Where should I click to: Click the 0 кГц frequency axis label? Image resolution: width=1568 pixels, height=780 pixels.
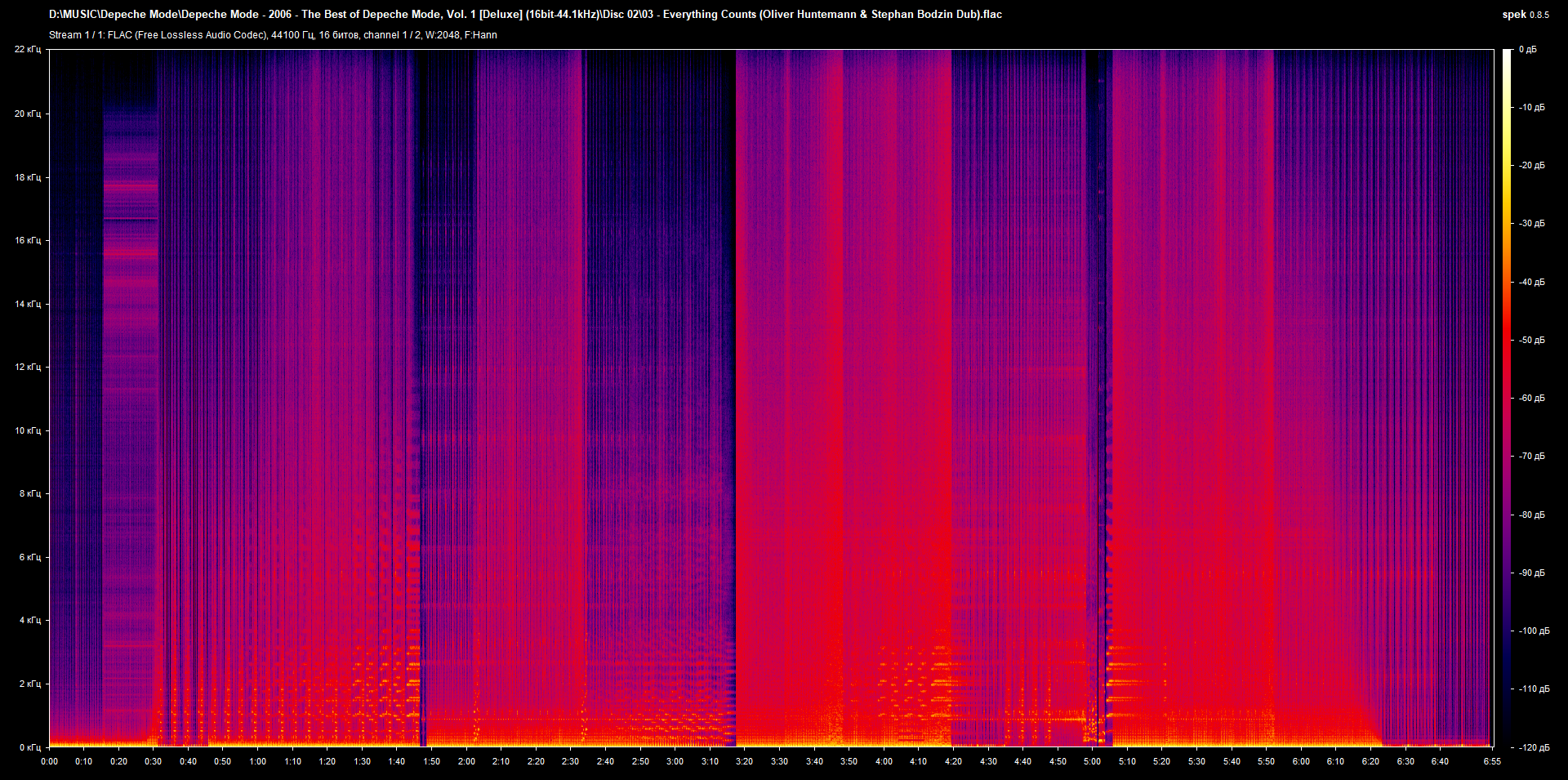click(x=30, y=747)
